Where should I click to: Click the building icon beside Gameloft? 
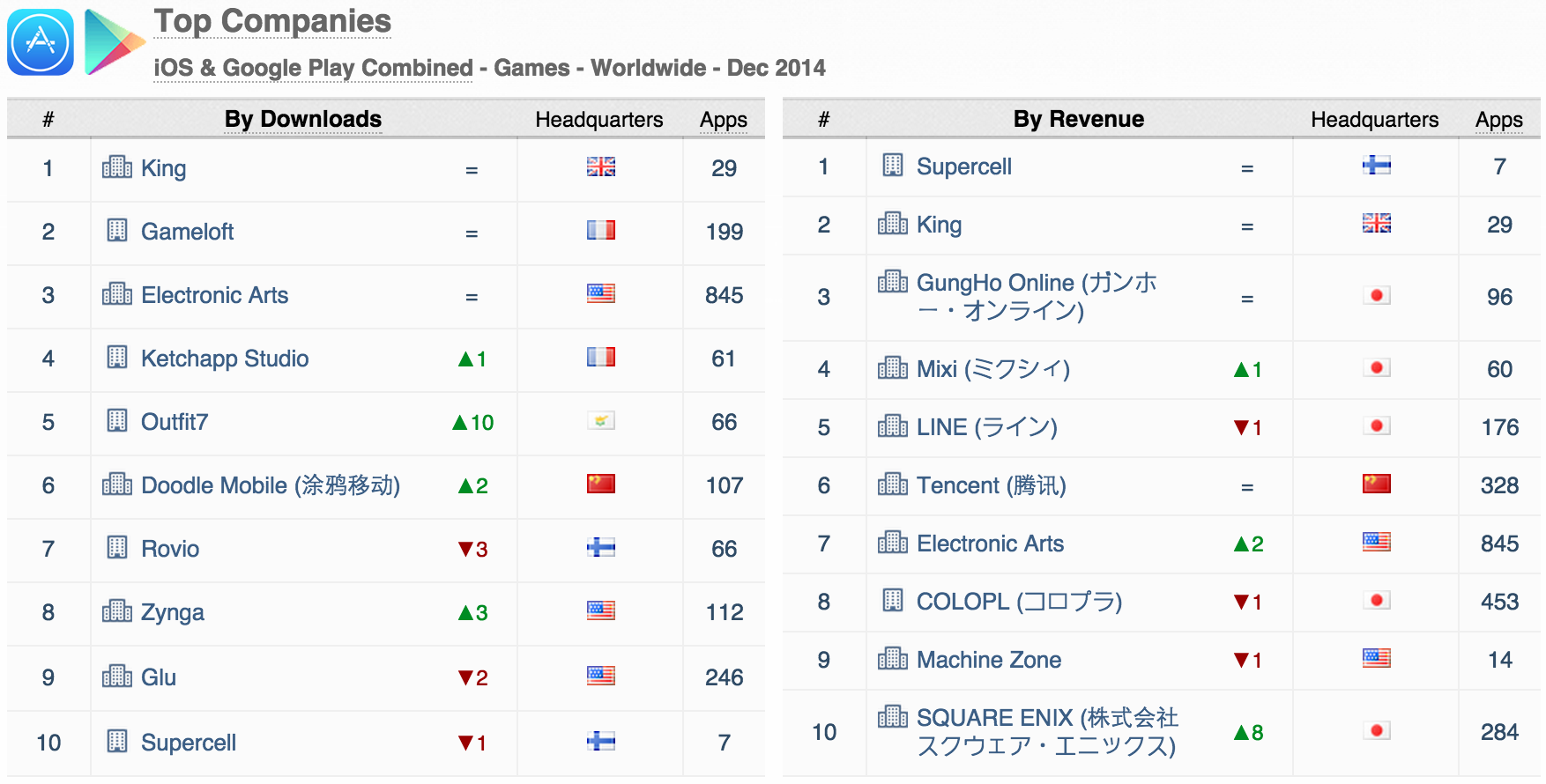pos(117,230)
